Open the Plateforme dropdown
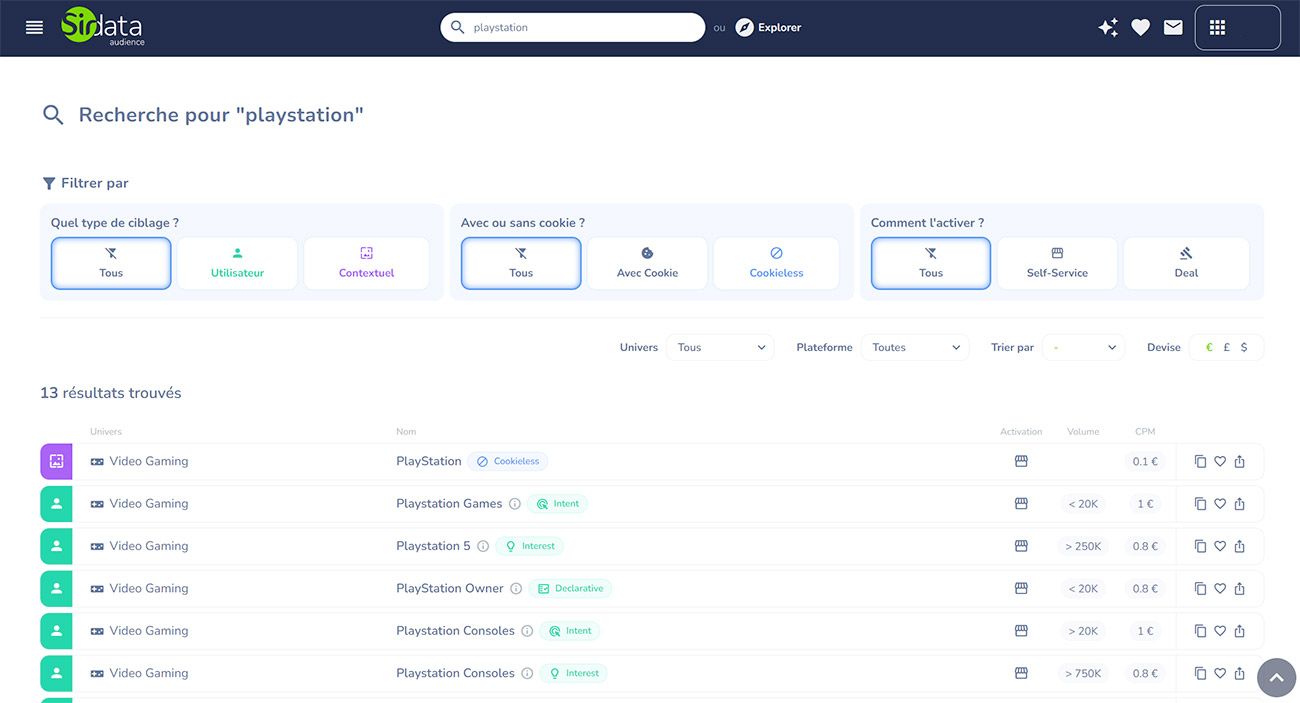This screenshot has height=703, width=1300. click(x=914, y=347)
